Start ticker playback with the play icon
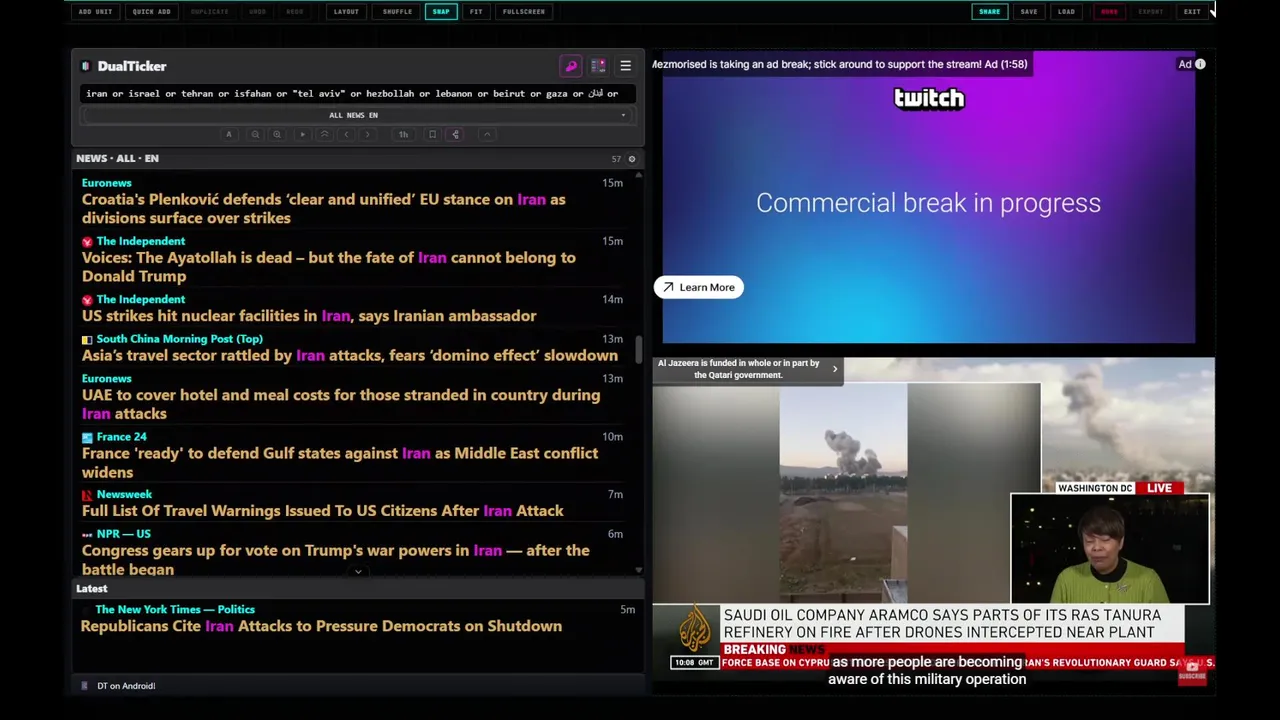The image size is (1280, 720). [302, 134]
